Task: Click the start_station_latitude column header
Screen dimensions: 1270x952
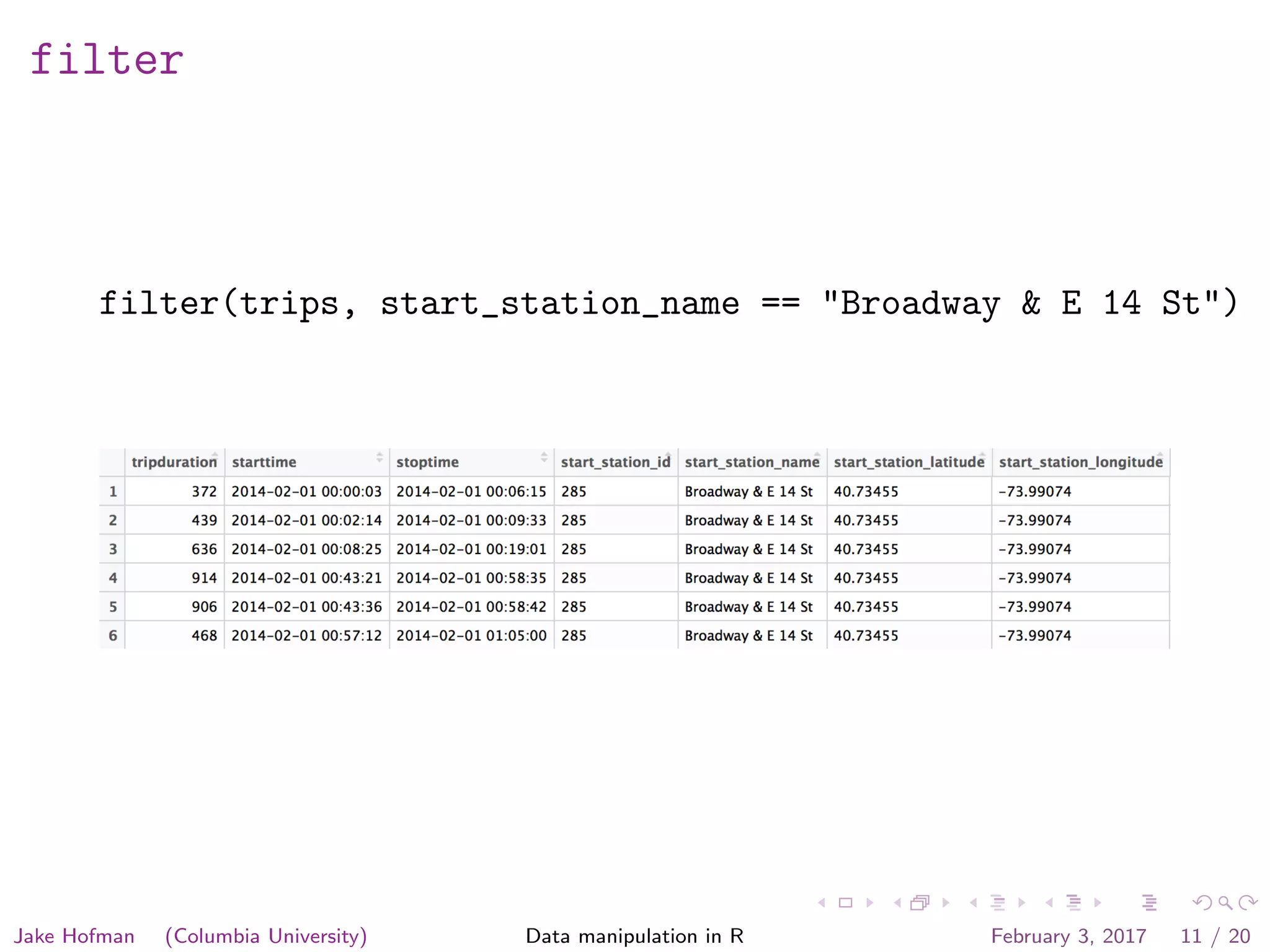Action: point(909,462)
